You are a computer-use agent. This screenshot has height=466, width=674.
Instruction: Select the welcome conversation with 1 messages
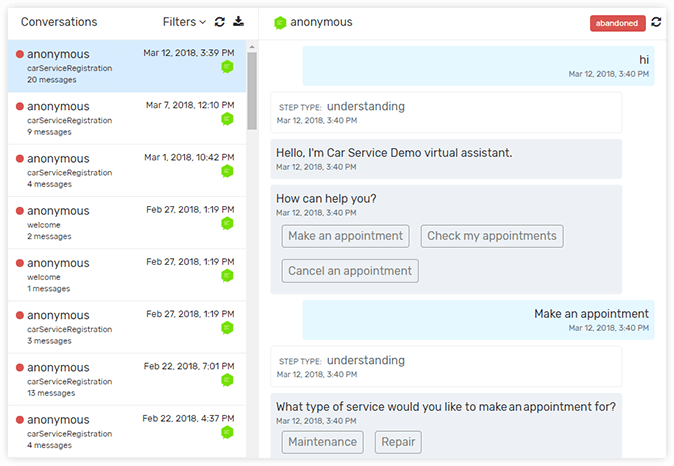click(x=127, y=275)
